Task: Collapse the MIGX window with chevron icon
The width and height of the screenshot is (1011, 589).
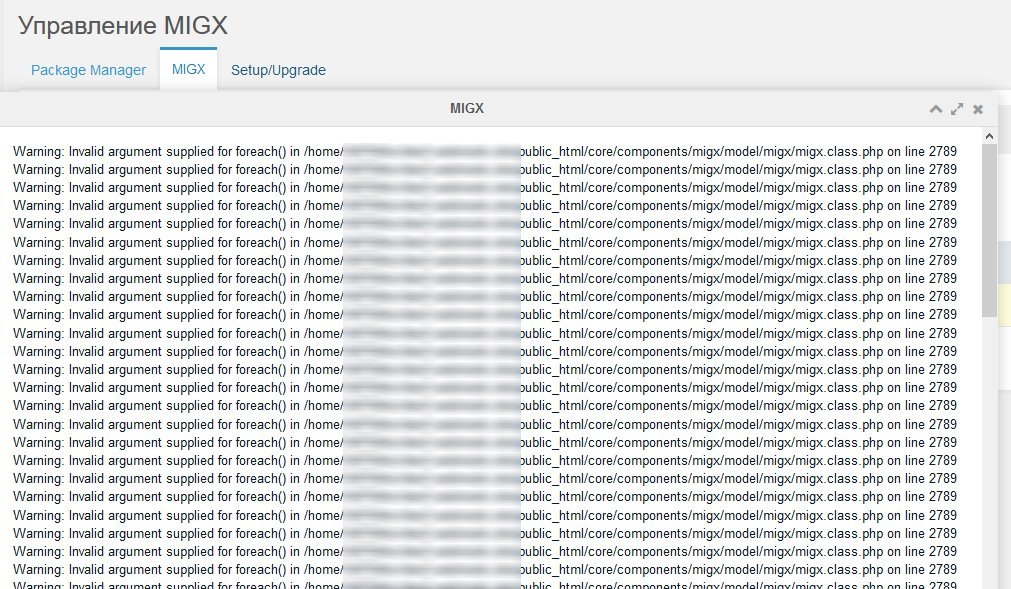Action: (x=936, y=109)
